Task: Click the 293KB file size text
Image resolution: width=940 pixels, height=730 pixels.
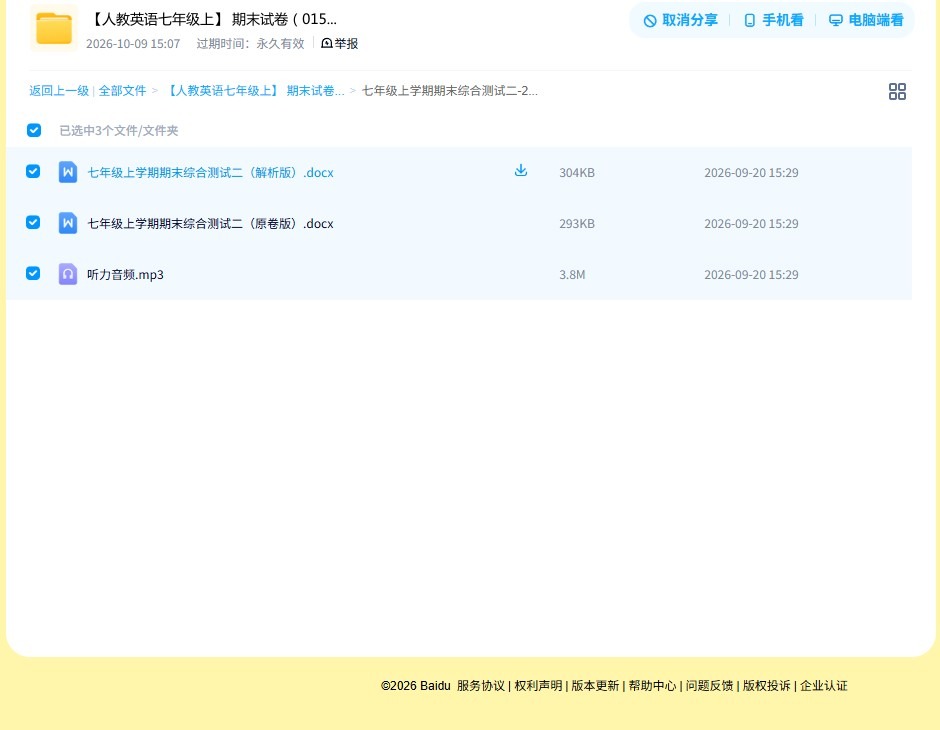Action: pyautogui.click(x=577, y=224)
